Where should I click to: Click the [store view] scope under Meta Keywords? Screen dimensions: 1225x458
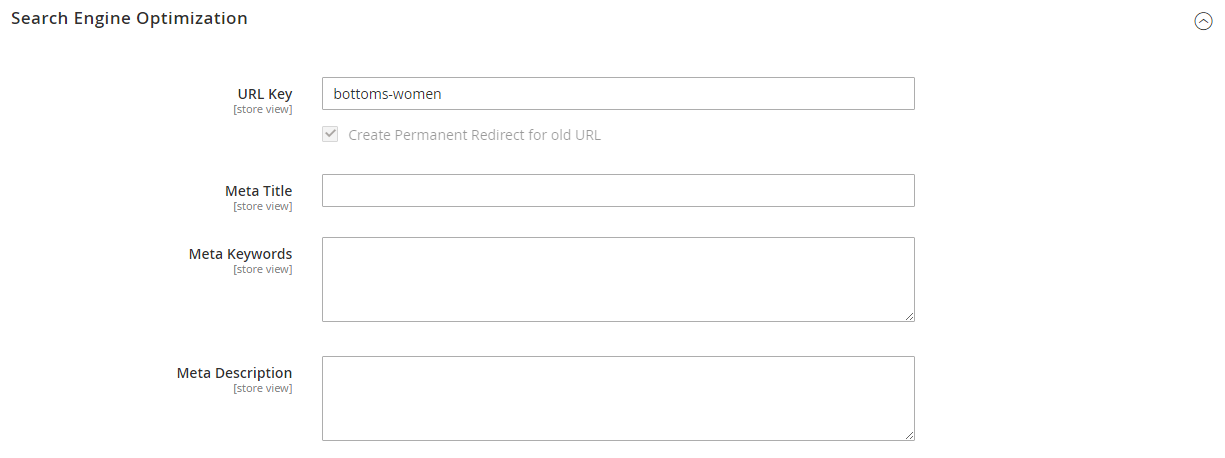pyautogui.click(x=263, y=269)
